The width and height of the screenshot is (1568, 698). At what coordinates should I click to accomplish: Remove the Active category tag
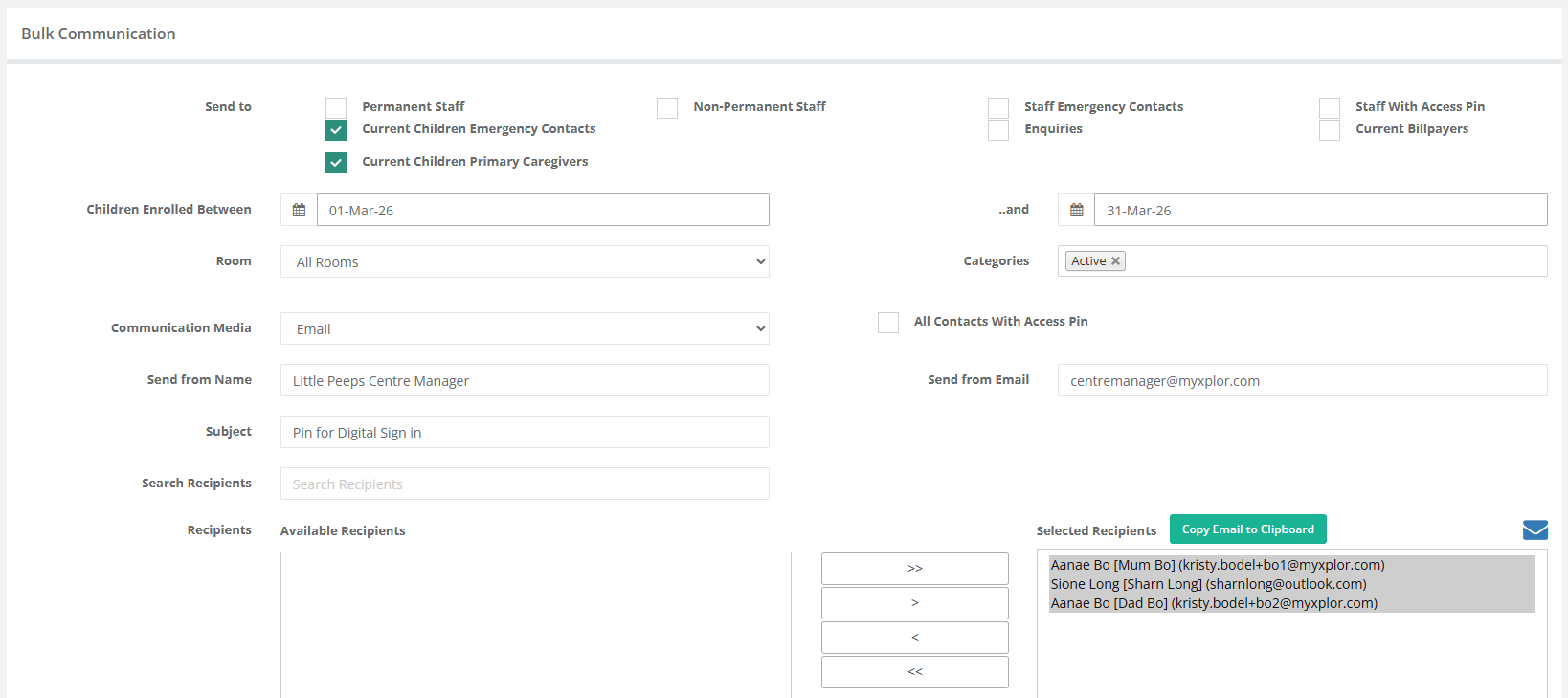1115,261
